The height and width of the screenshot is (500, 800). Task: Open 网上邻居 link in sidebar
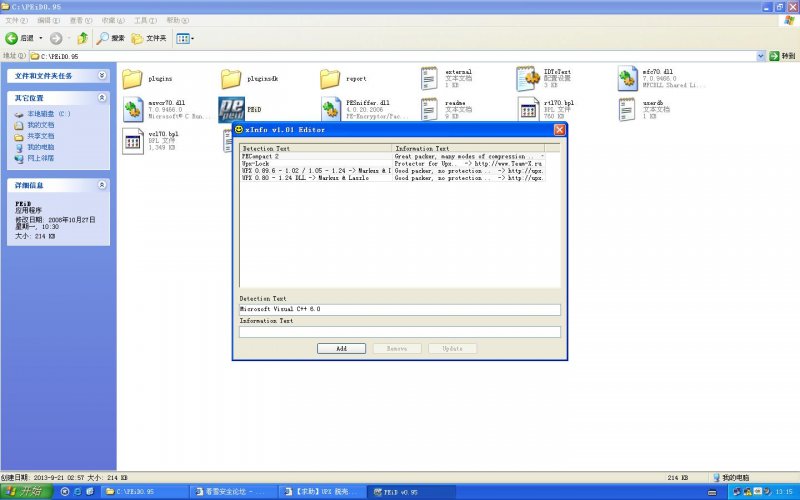point(34,158)
